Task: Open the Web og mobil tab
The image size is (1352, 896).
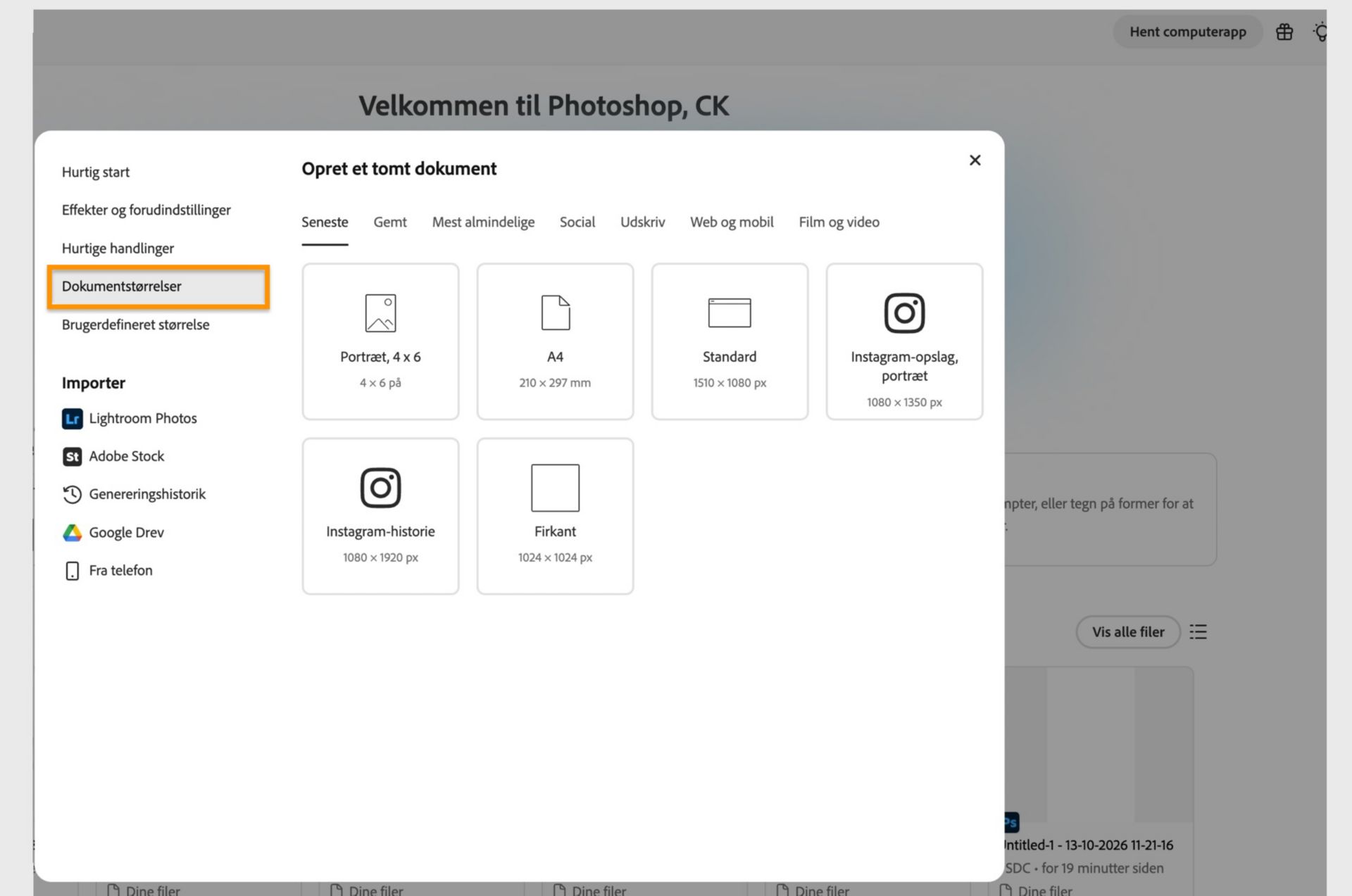Action: [732, 222]
